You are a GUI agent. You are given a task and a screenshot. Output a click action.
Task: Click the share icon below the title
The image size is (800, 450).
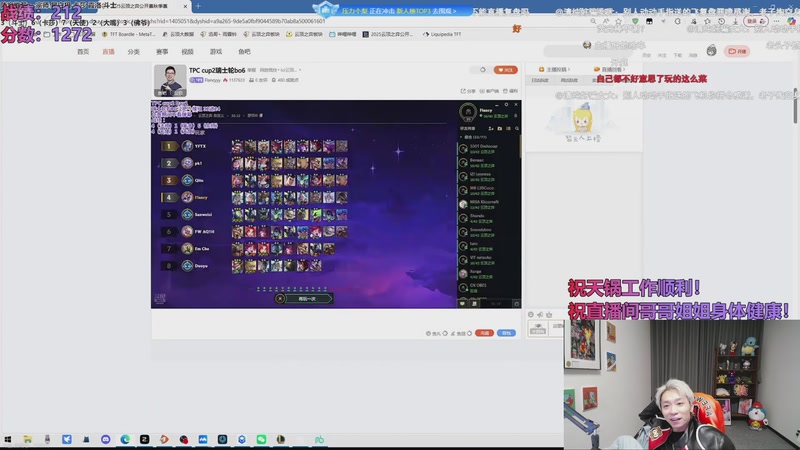coord(463,91)
